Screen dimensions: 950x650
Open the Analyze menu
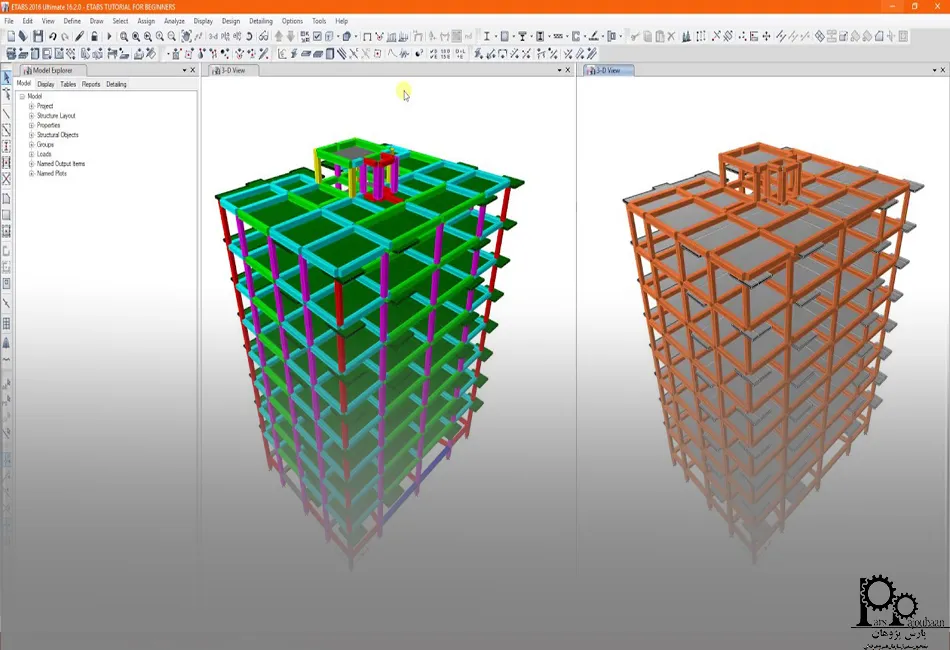coord(174,21)
